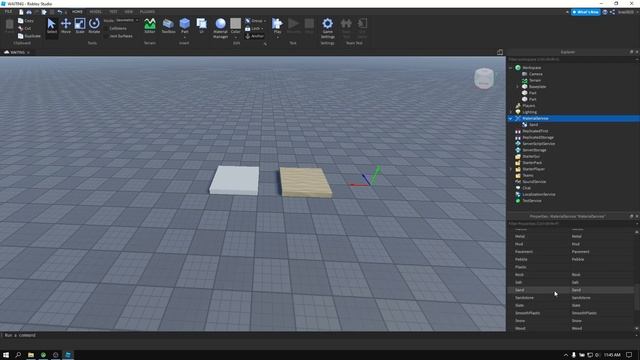Click the new file icon in quick access bar

[x=21, y=12]
